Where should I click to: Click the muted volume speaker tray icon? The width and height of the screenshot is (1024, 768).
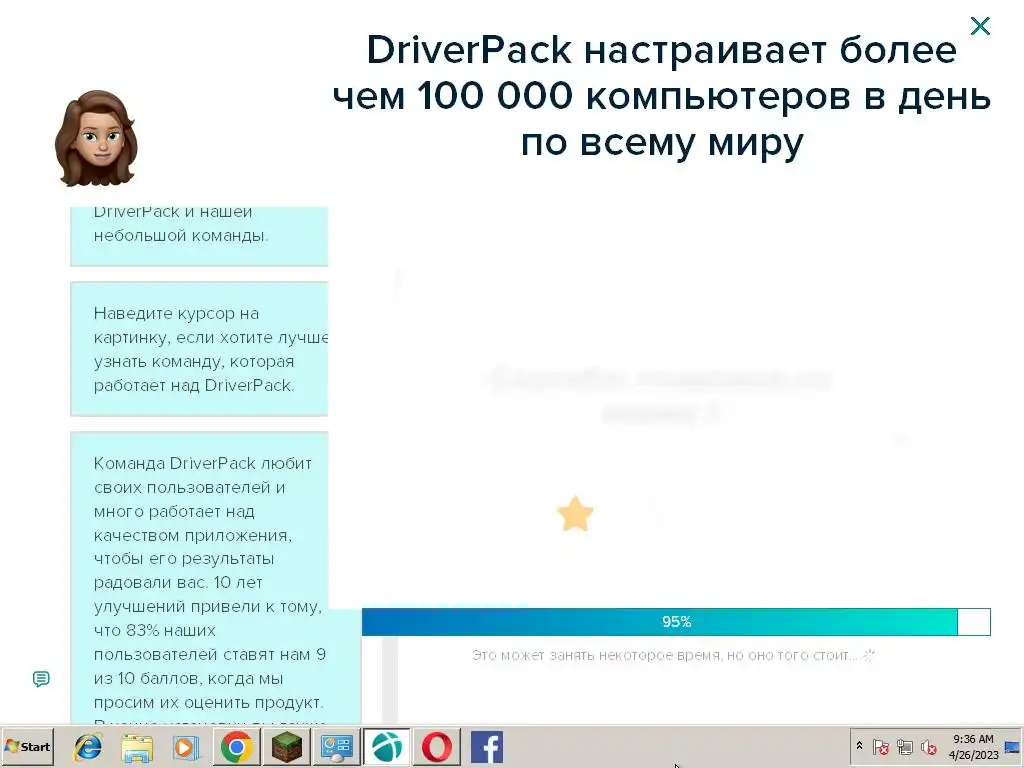[x=928, y=746]
